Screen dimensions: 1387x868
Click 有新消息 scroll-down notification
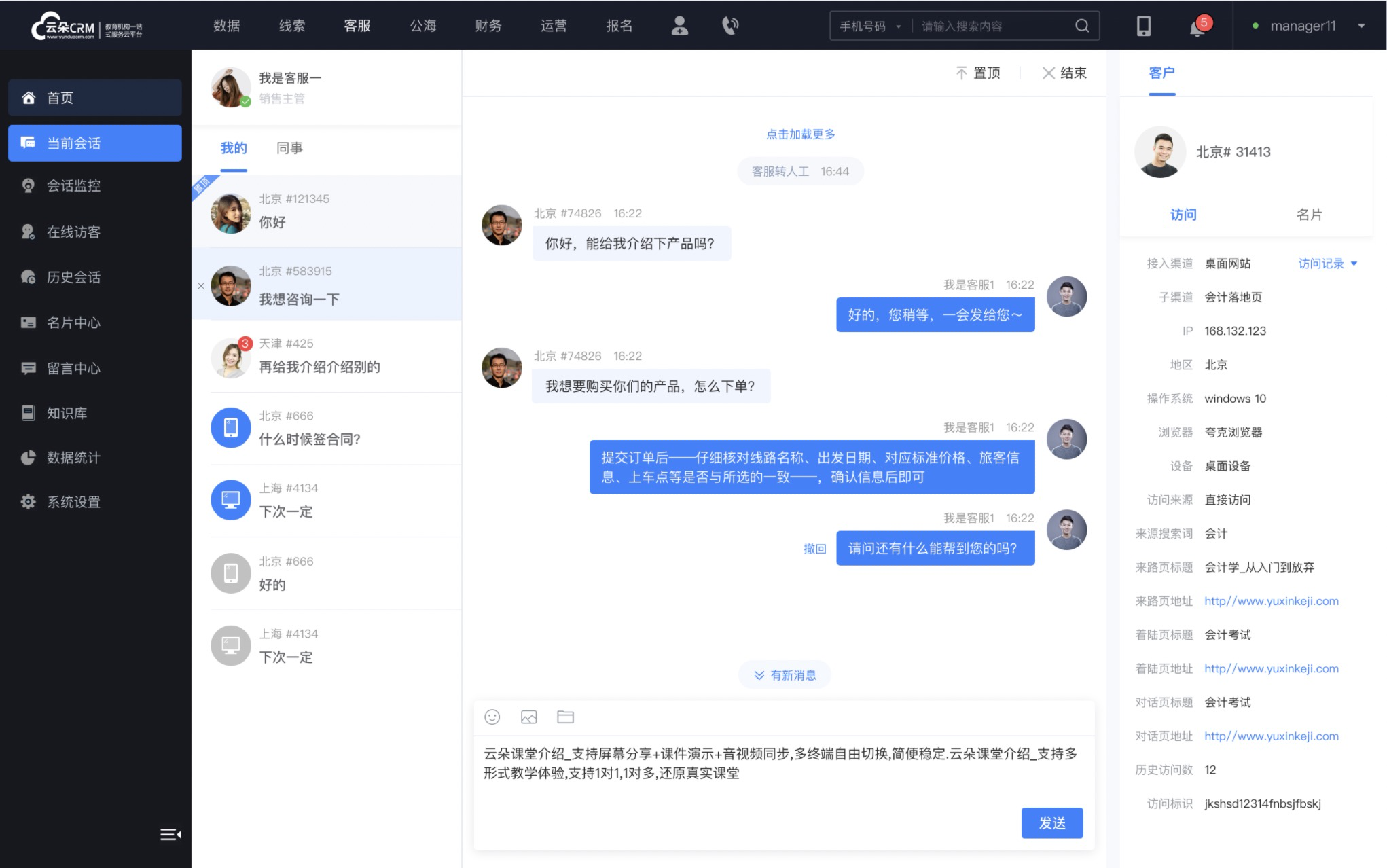(786, 674)
